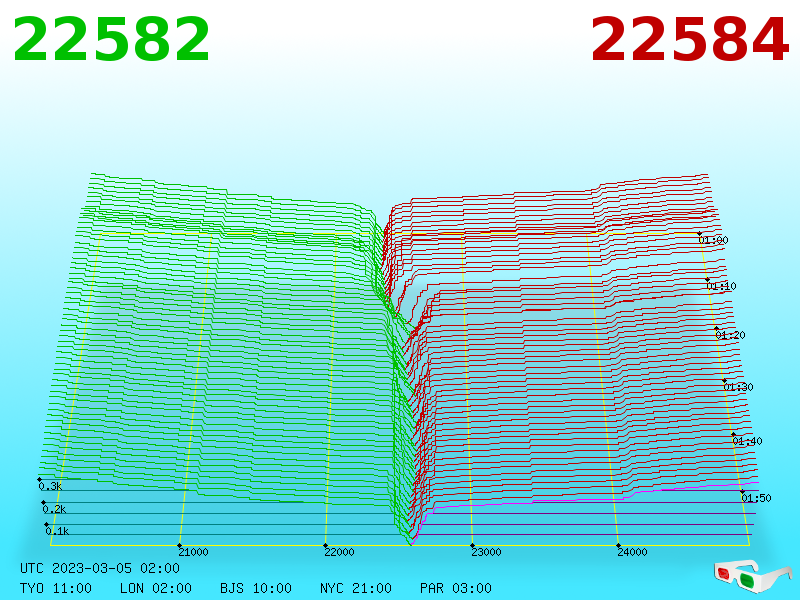Click the PAR 03:00 Paris time
The width and height of the screenshot is (800, 600).
(456, 588)
